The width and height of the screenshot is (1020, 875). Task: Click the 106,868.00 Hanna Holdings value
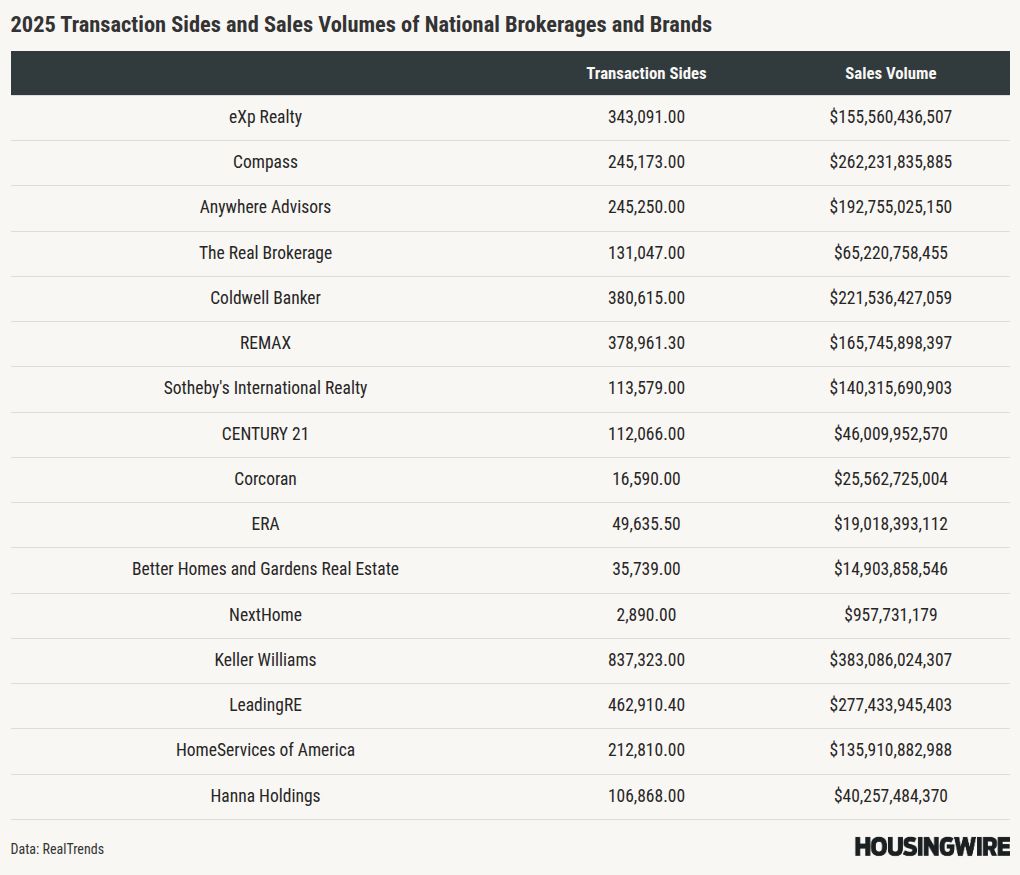click(646, 796)
